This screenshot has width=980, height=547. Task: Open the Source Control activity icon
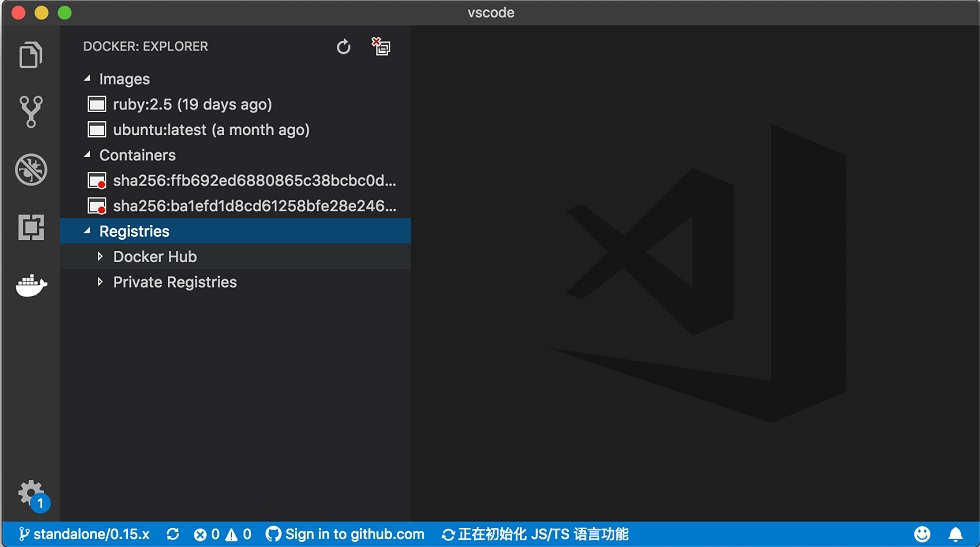click(31, 112)
